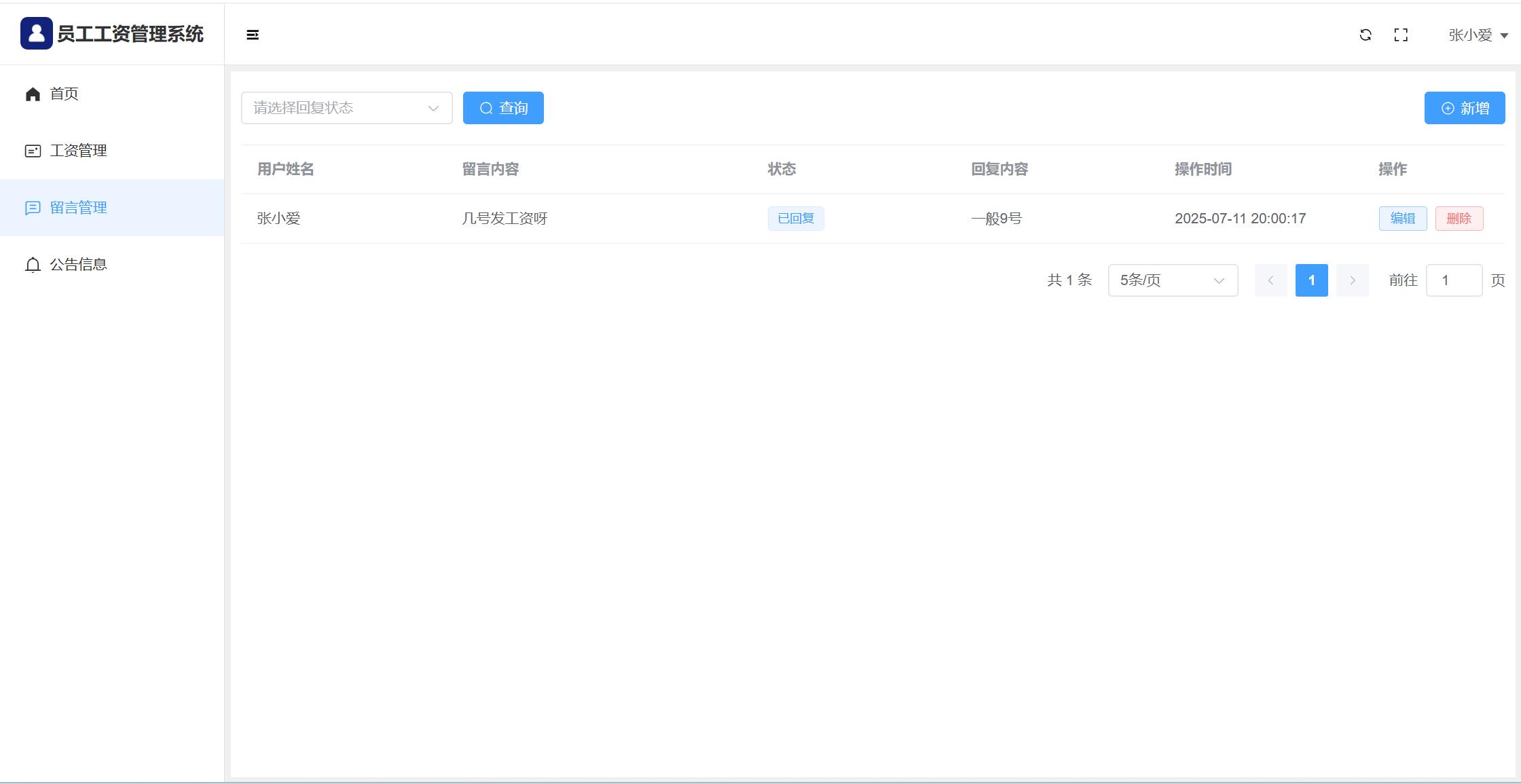Open the 张小爱 user menu dropdown
The width and height of the screenshot is (1521, 784).
coord(1478,35)
